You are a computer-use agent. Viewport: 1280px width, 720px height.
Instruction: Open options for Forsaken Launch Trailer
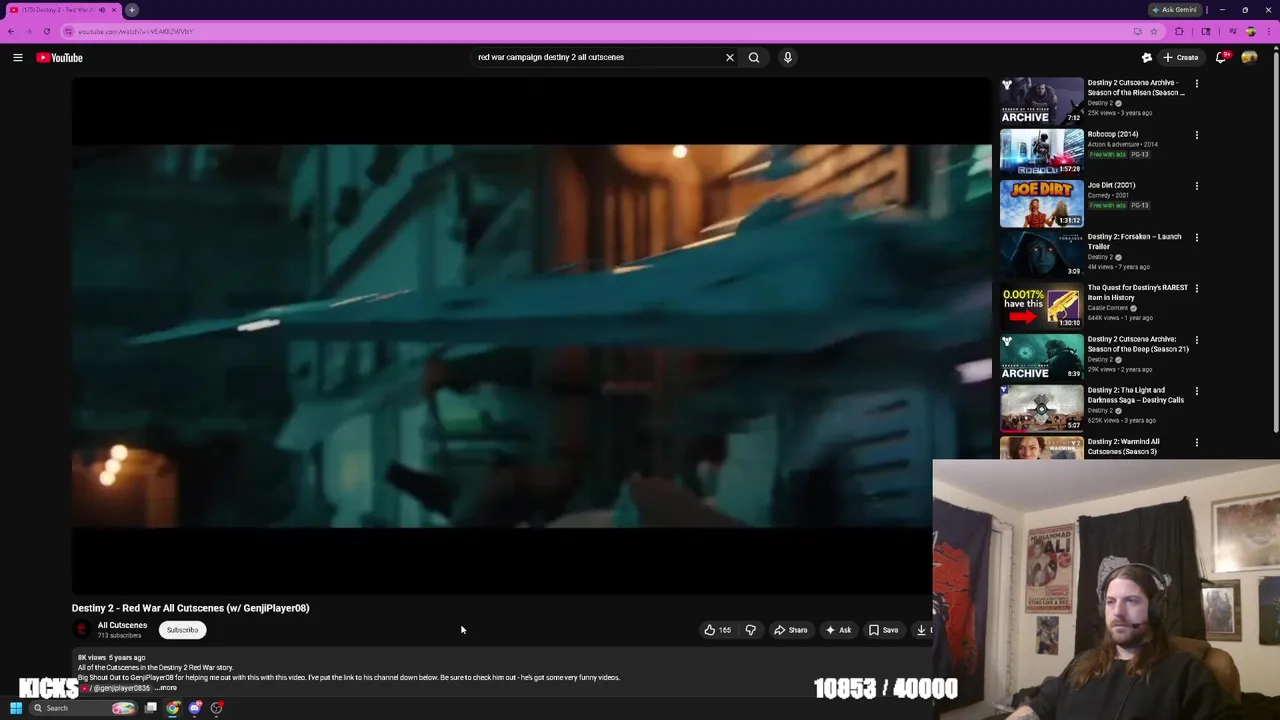(1197, 238)
